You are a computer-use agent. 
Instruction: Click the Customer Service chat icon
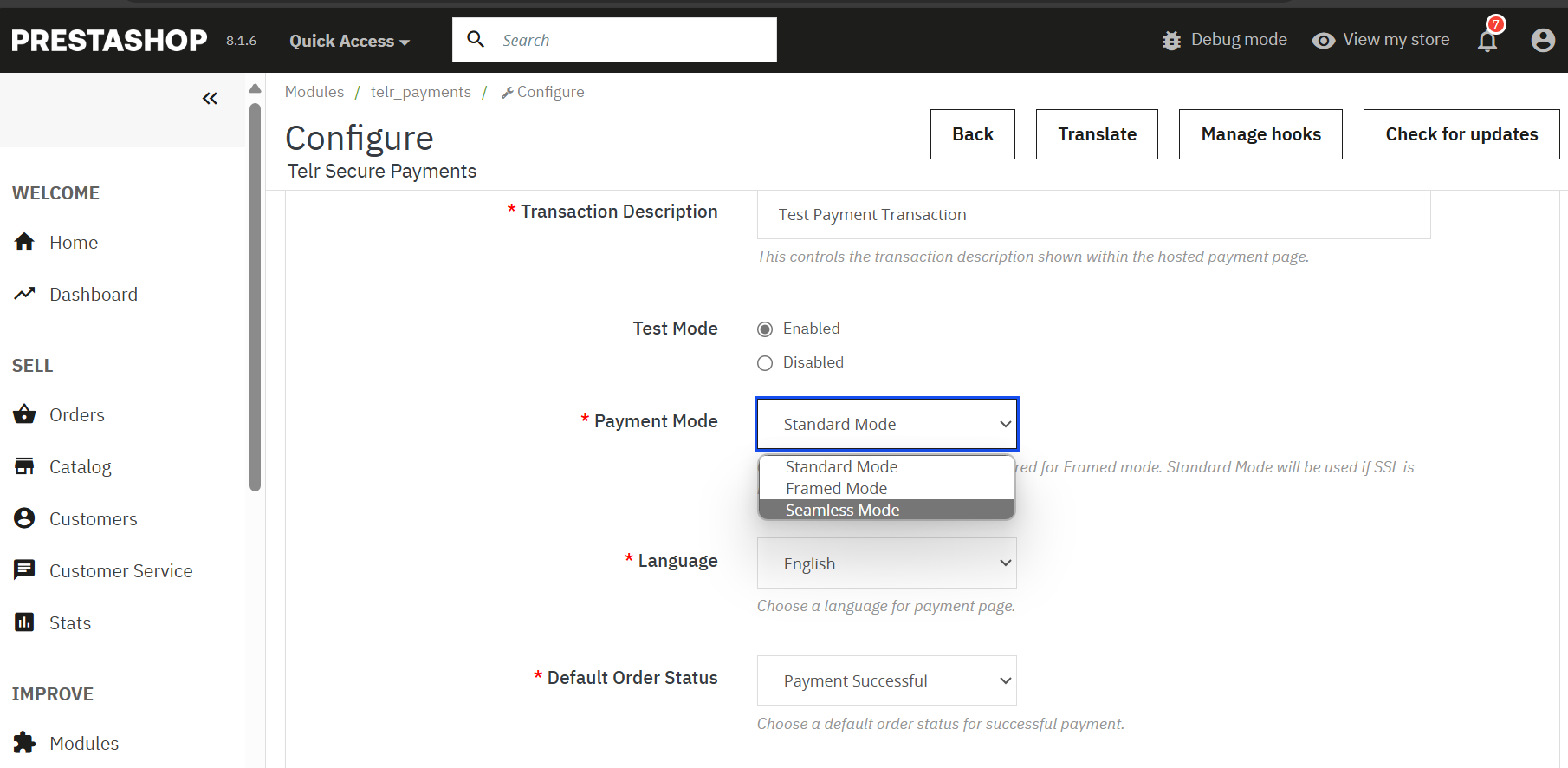(x=24, y=570)
